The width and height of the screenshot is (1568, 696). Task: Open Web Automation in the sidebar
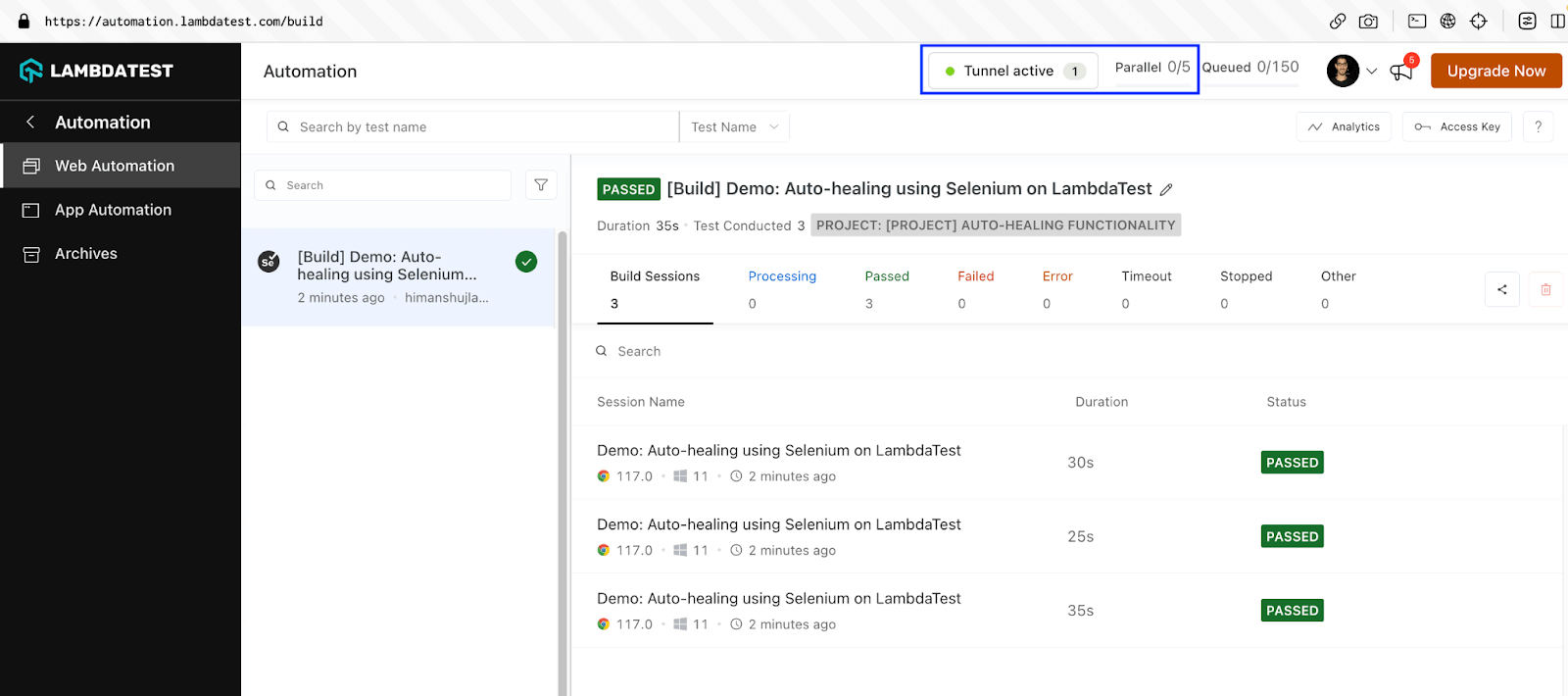click(x=121, y=166)
